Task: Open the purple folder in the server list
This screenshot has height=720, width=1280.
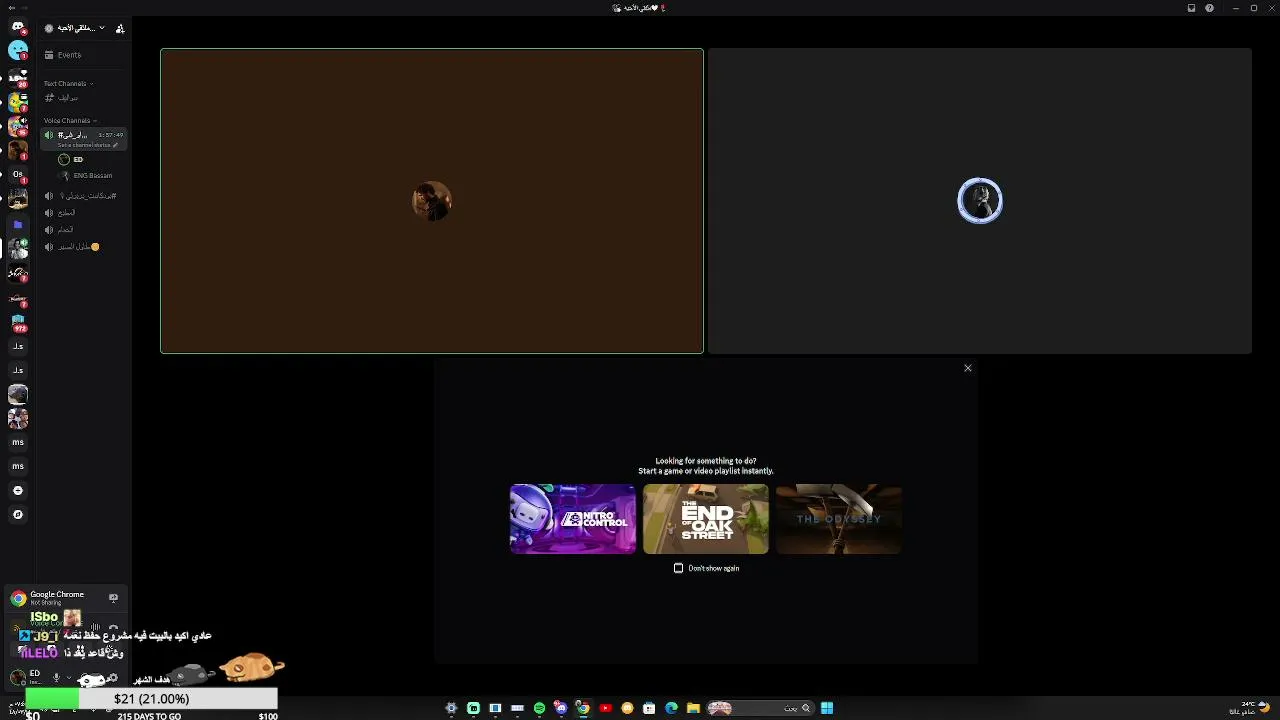Action: (18, 225)
